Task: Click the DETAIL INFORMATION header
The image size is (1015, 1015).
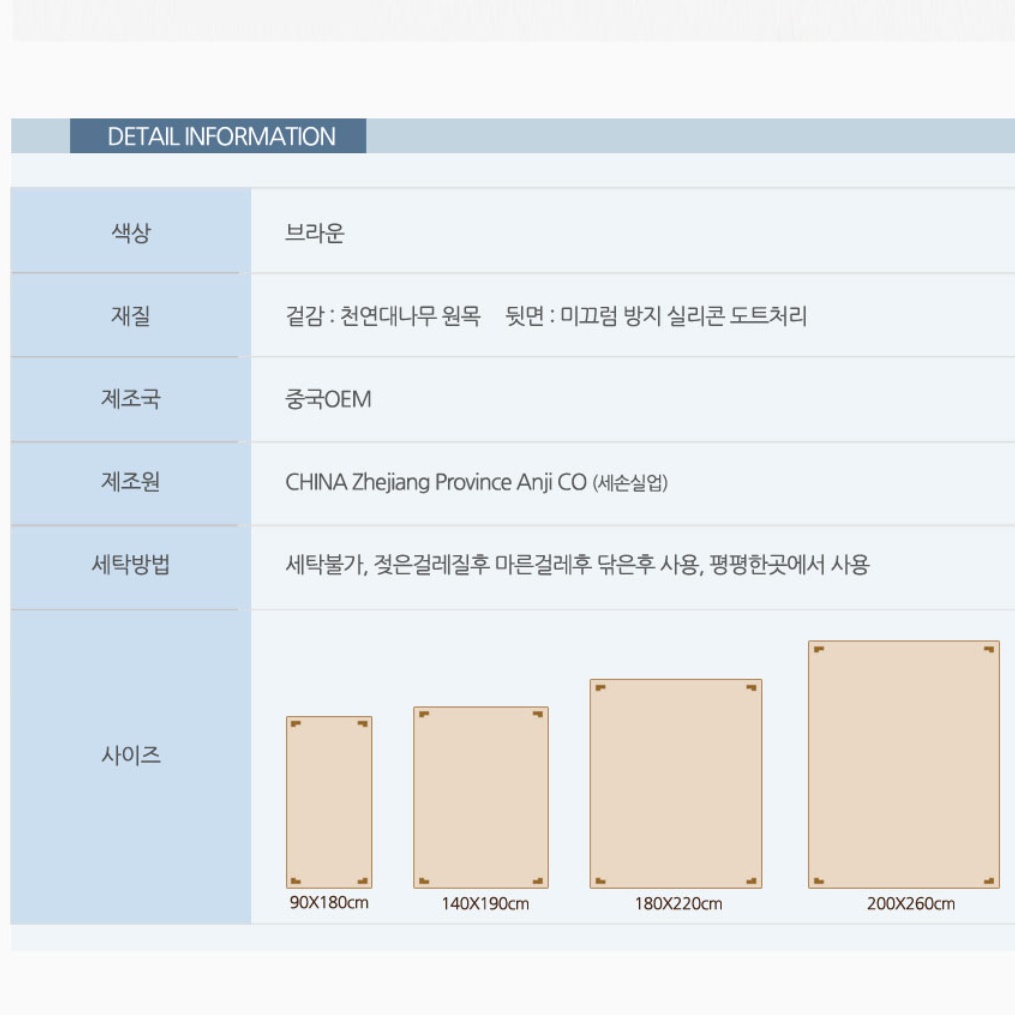Action: (x=218, y=136)
